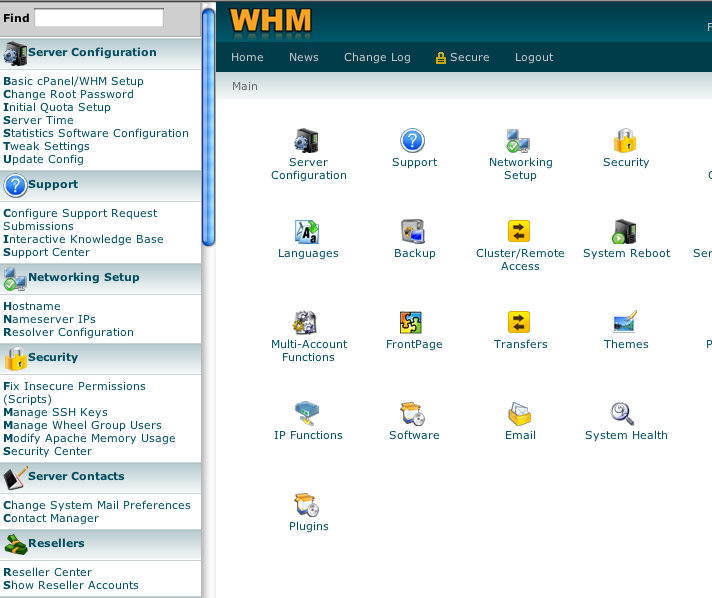
Task: Open Statistics Software Configuration
Action: coord(96,133)
